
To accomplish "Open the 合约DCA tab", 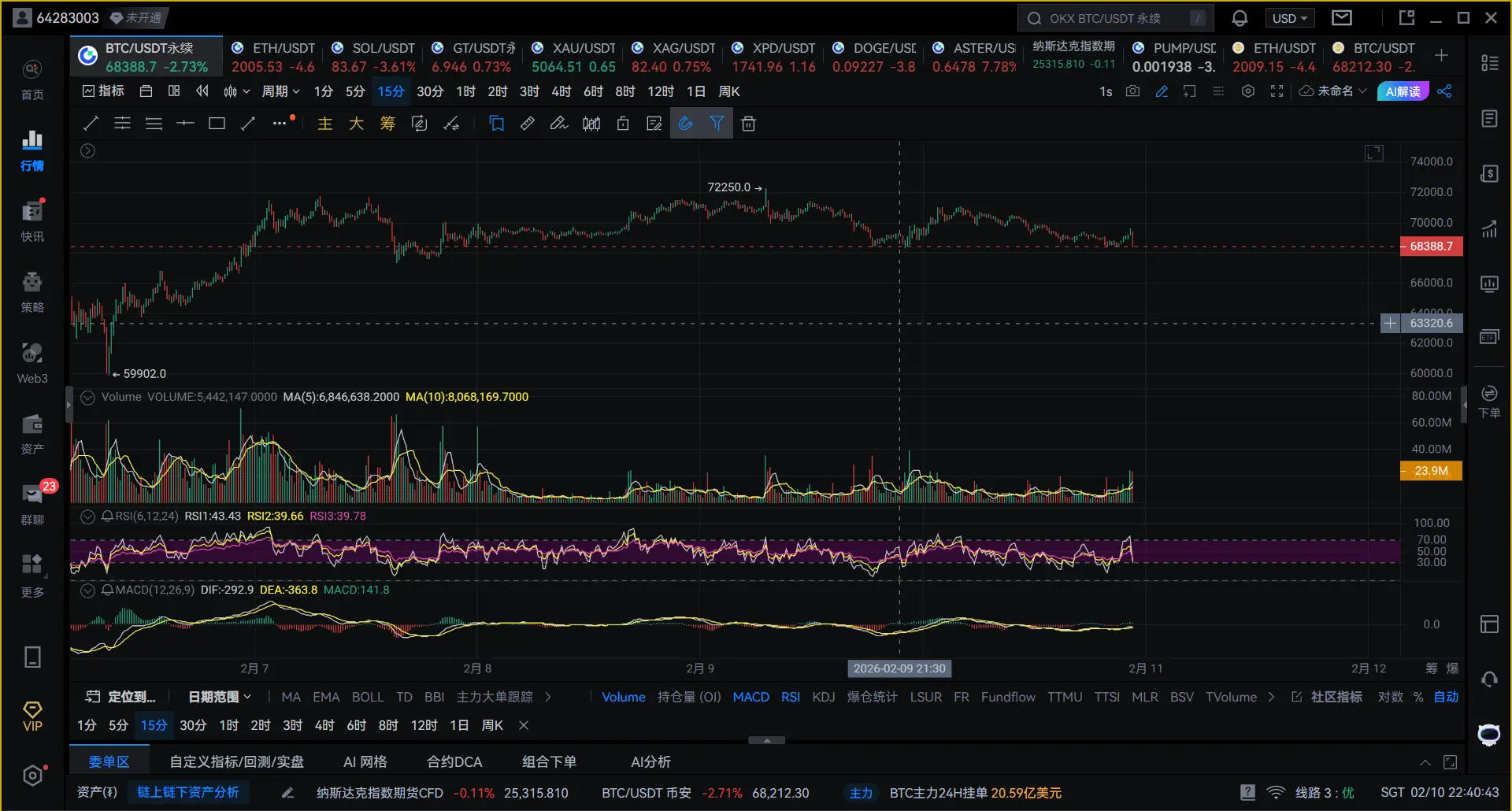I will (454, 761).
